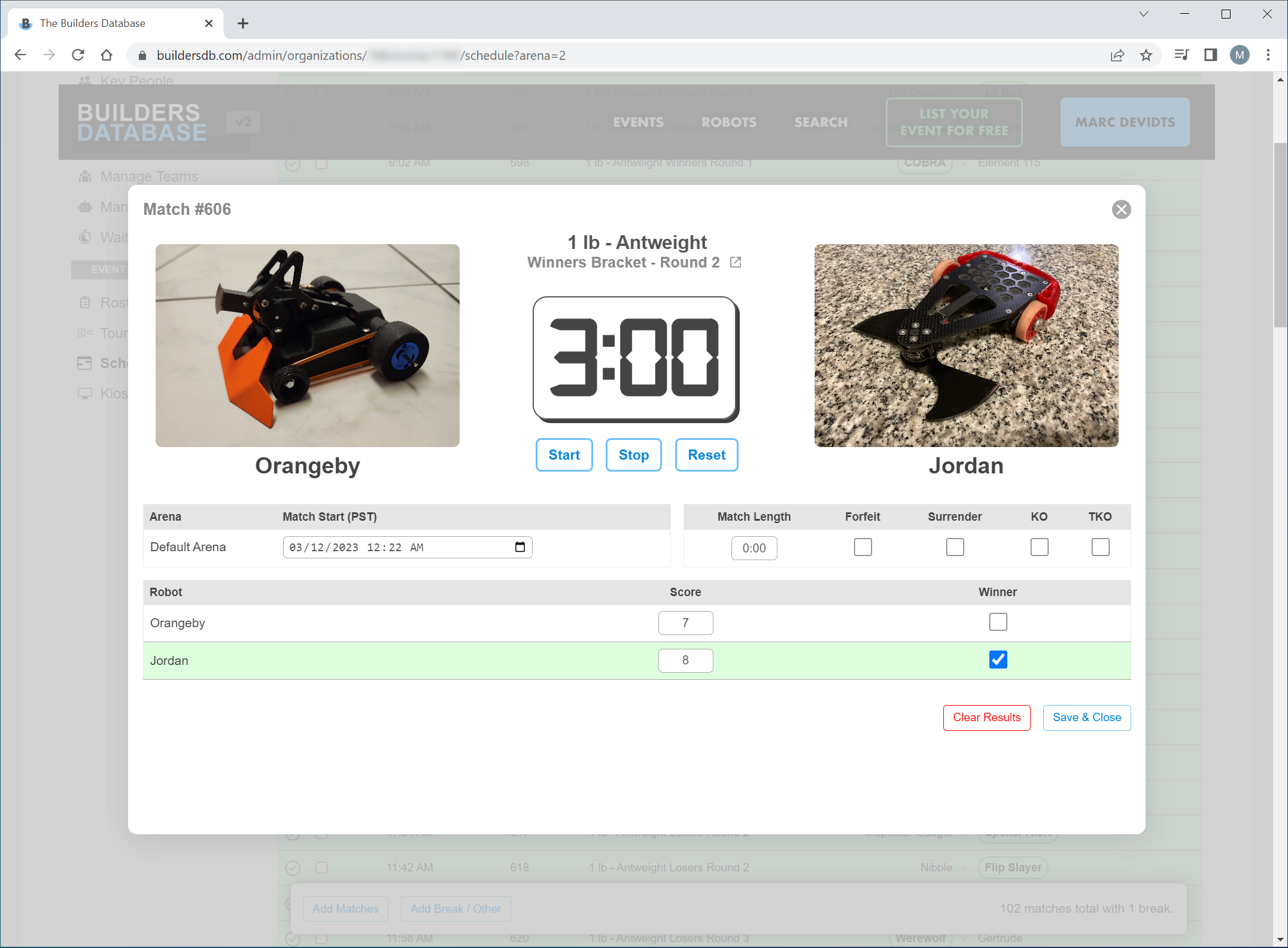The height and width of the screenshot is (948, 1288).
Task: Edit the Match Length field
Action: (x=754, y=548)
